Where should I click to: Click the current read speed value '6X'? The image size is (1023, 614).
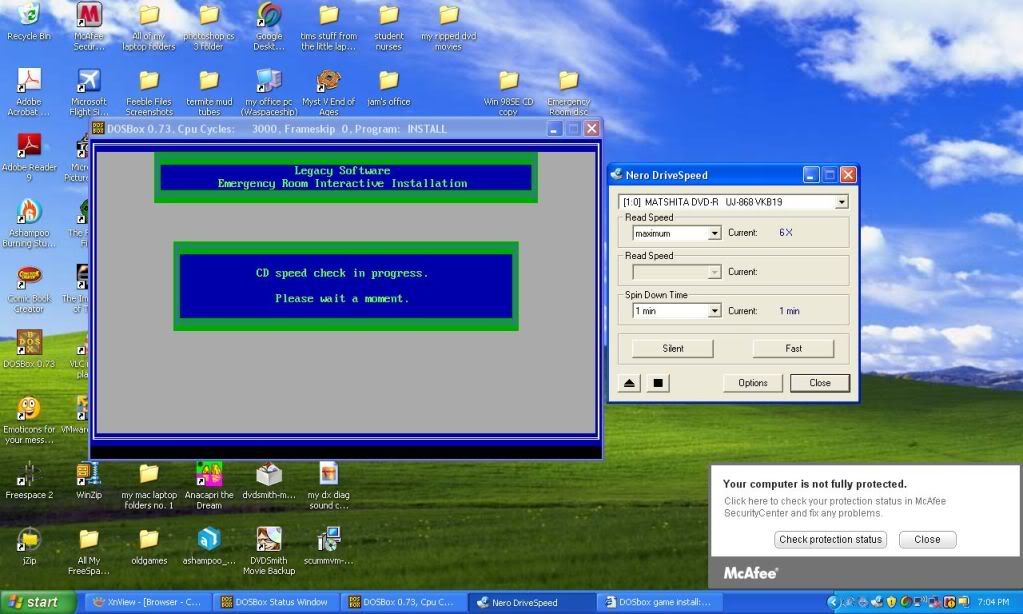pos(786,232)
